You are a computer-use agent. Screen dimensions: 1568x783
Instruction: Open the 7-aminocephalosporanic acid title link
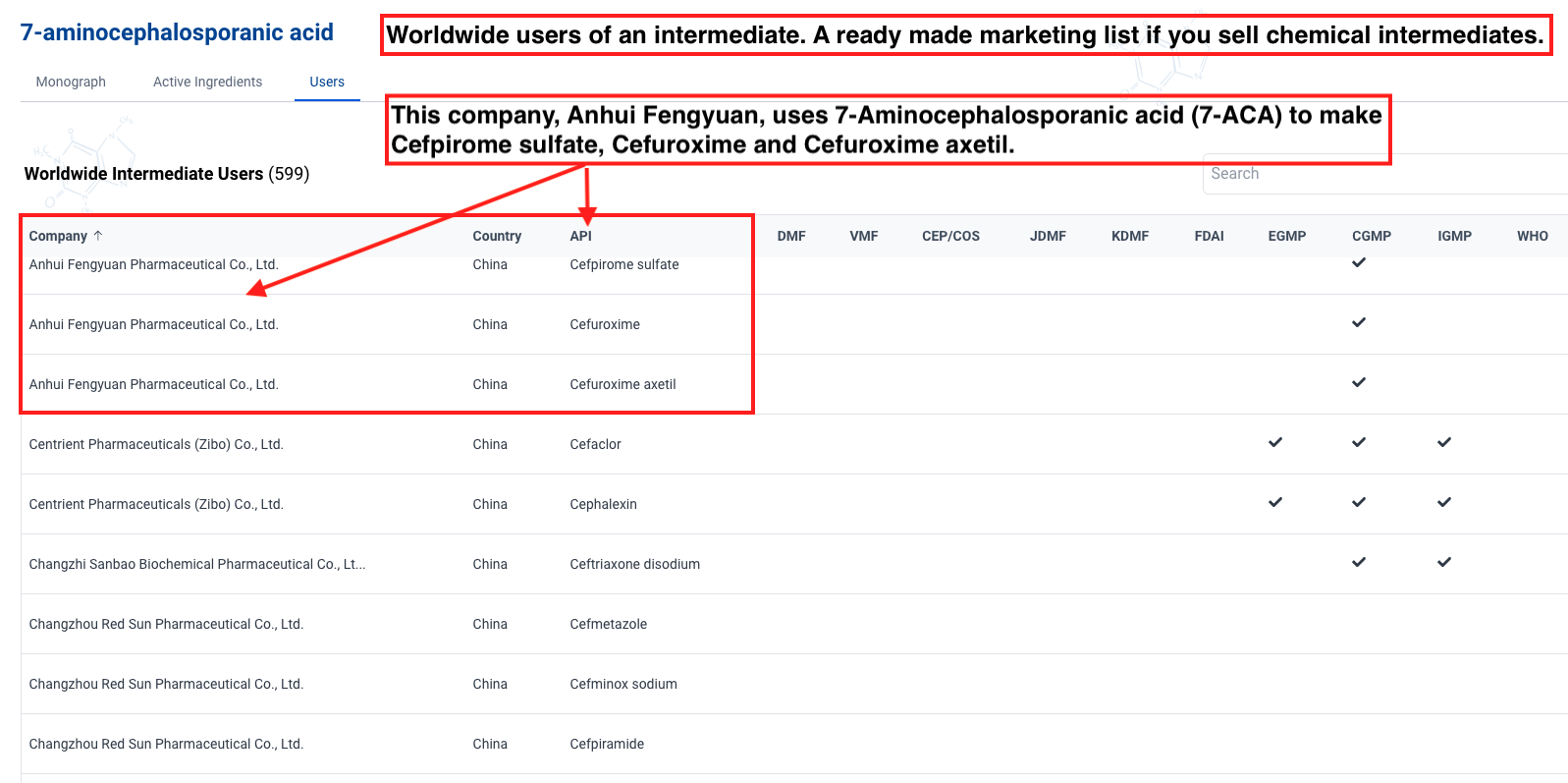177,32
